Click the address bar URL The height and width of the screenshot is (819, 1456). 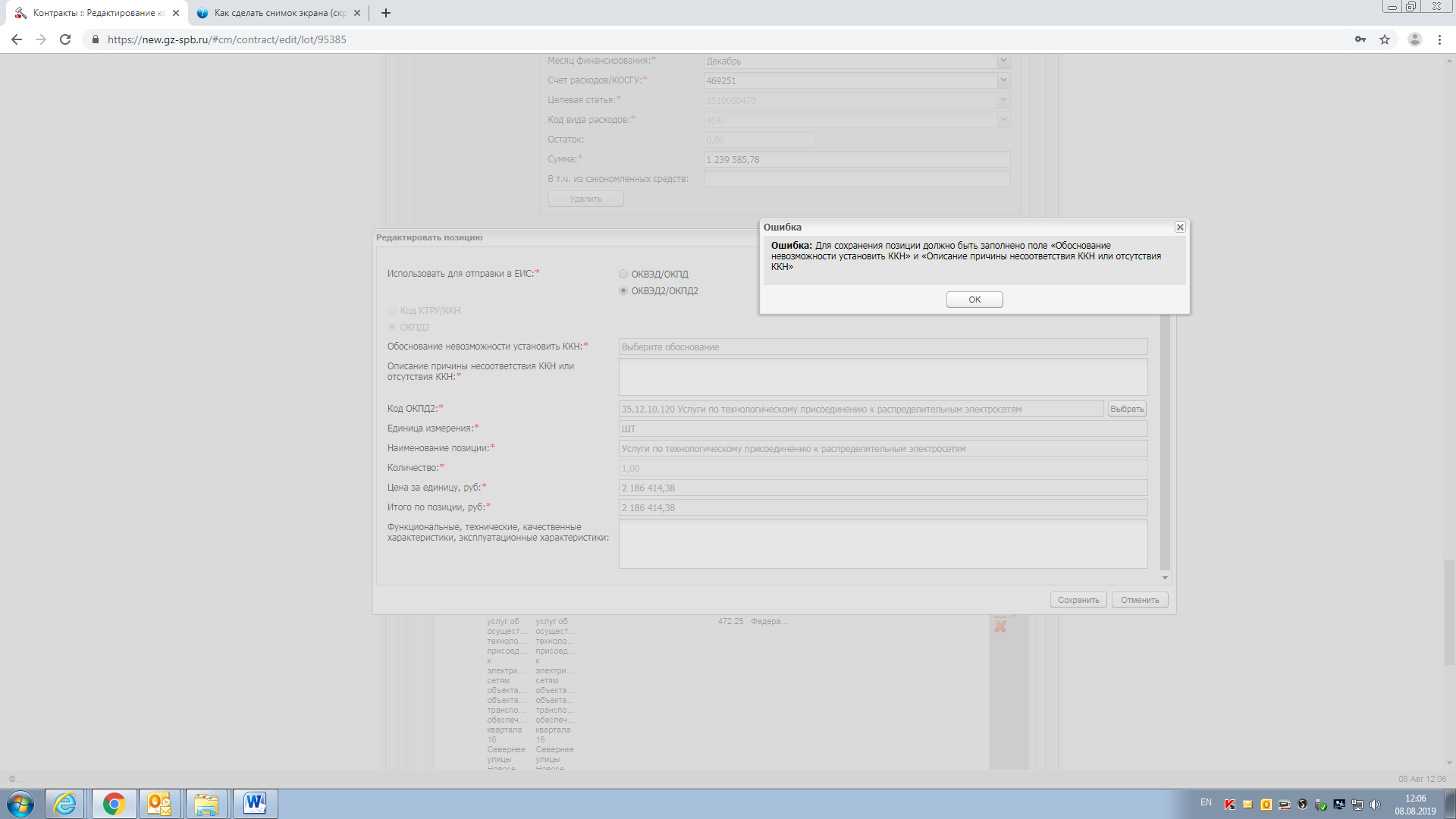(227, 39)
